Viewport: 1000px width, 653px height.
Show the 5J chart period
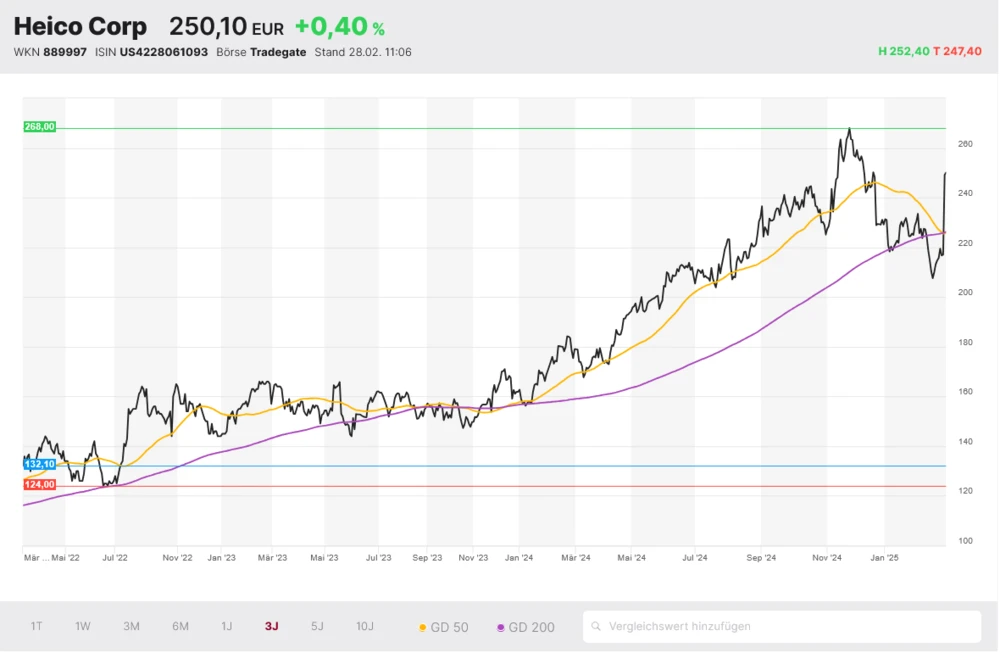[x=317, y=627]
